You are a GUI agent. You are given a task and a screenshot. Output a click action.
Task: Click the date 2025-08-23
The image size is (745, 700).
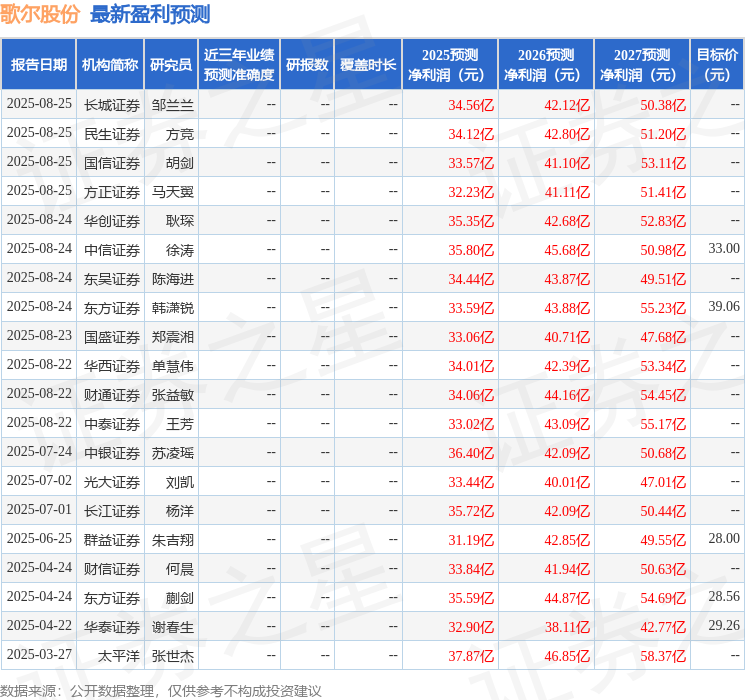click(39, 336)
